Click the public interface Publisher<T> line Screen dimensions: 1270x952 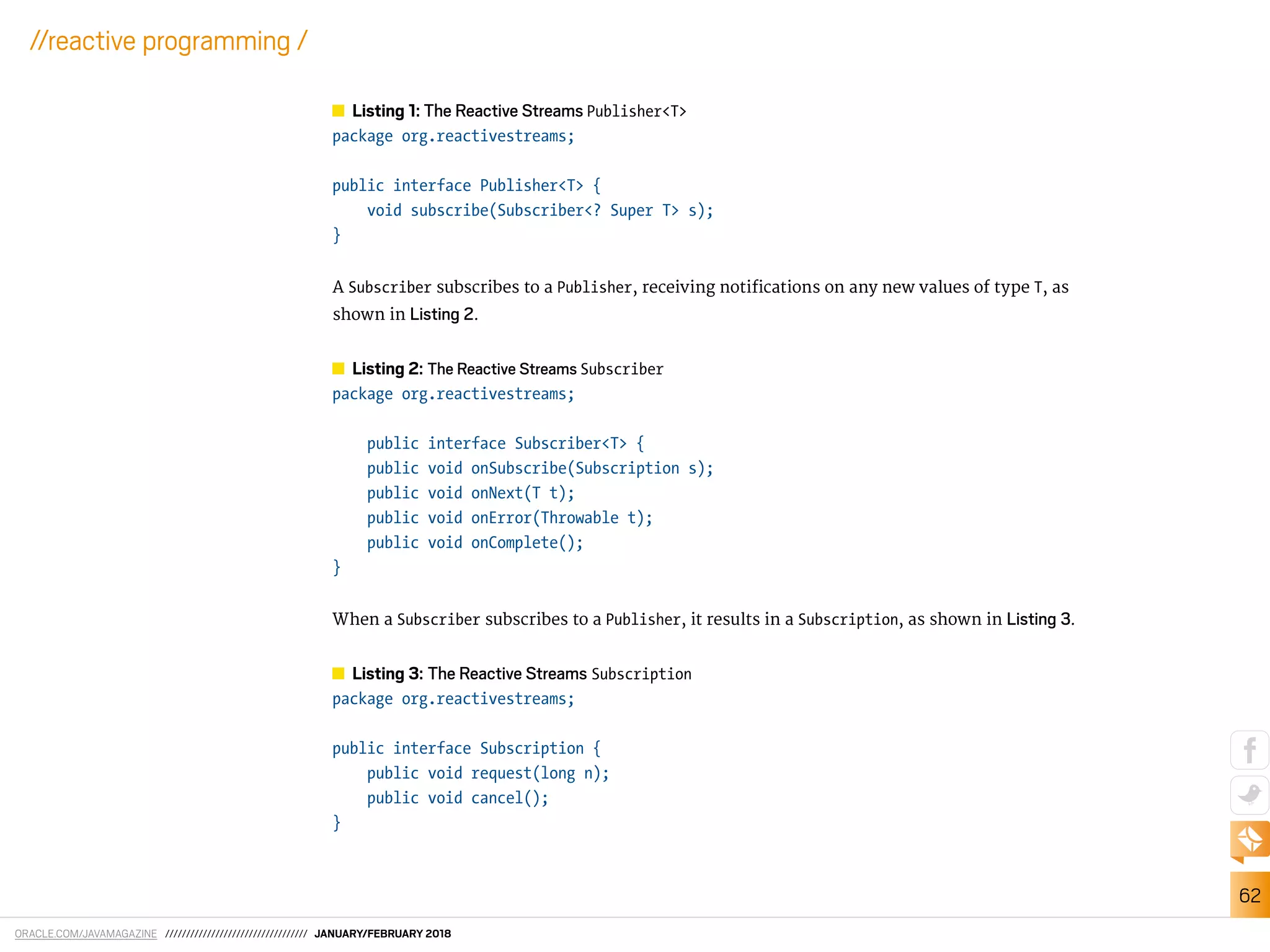point(466,186)
